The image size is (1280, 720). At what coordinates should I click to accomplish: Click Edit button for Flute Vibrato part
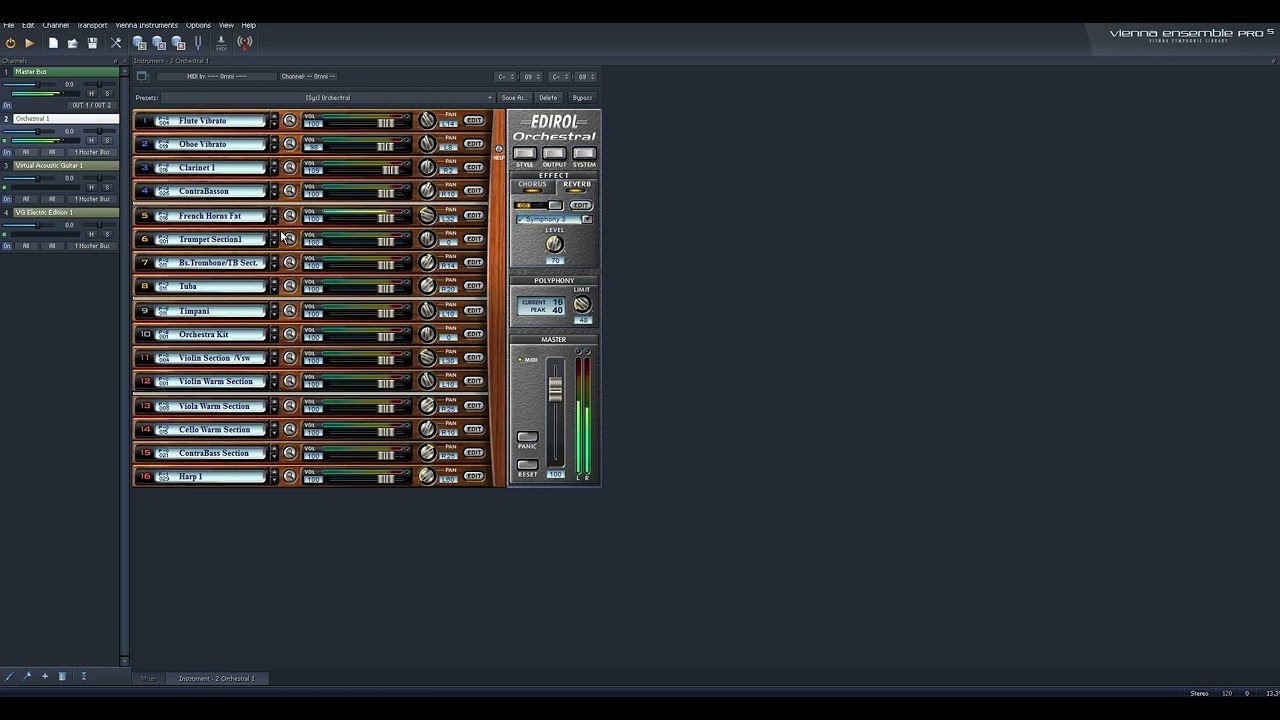473,120
